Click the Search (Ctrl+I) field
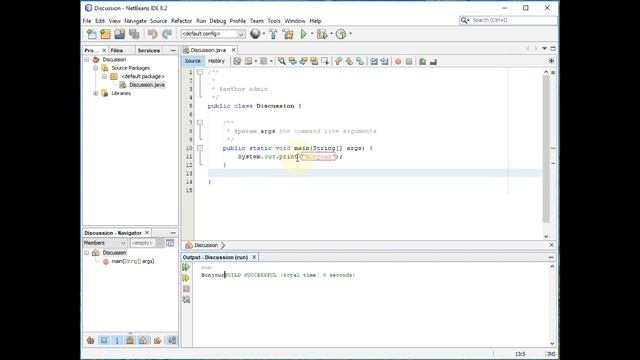The image size is (640, 360). click(x=508, y=20)
